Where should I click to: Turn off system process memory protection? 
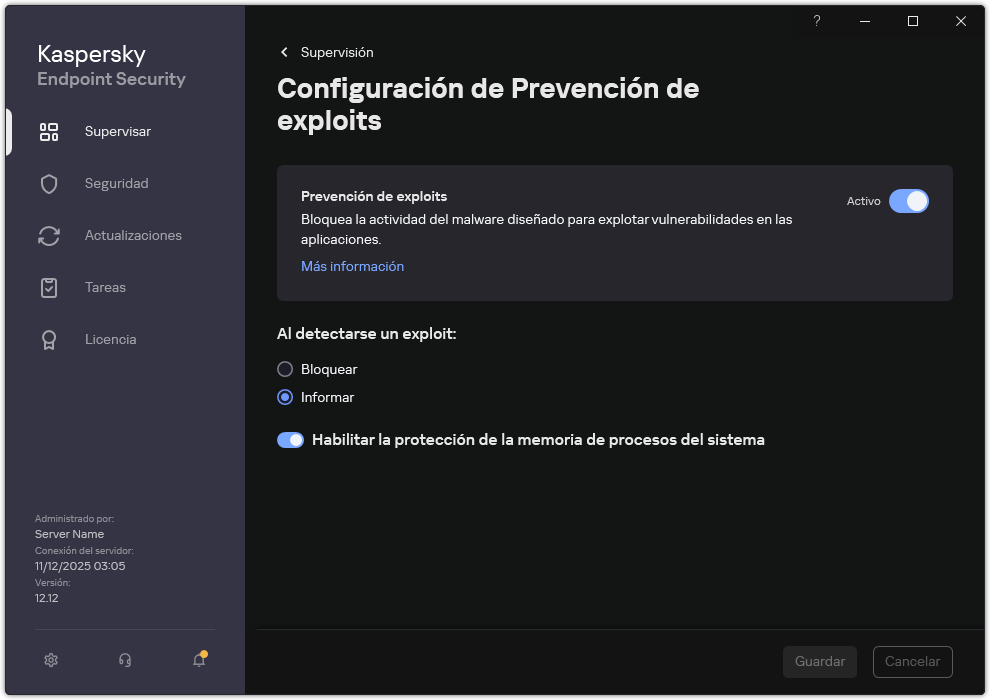pyautogui.click(x=290, y=440)
